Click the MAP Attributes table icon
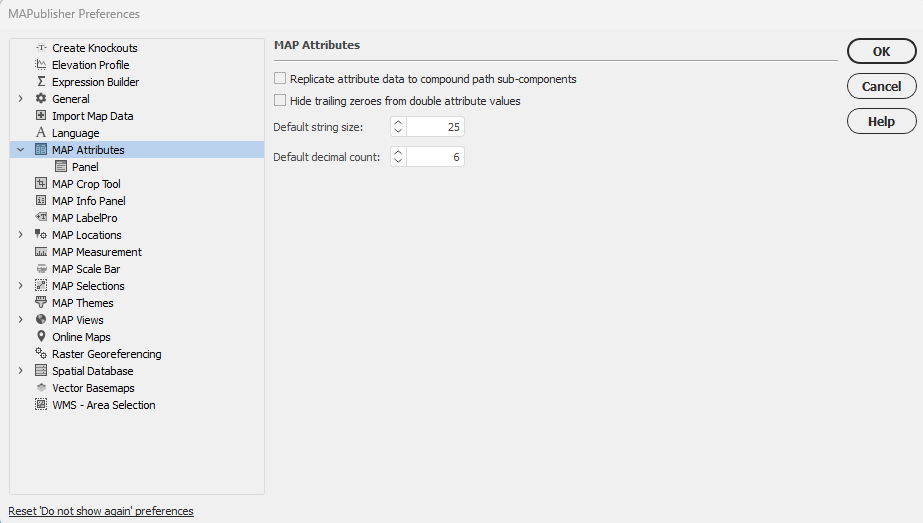Image resolution: width=923 pixels, height=523 pixels. [x=41, y=150]
